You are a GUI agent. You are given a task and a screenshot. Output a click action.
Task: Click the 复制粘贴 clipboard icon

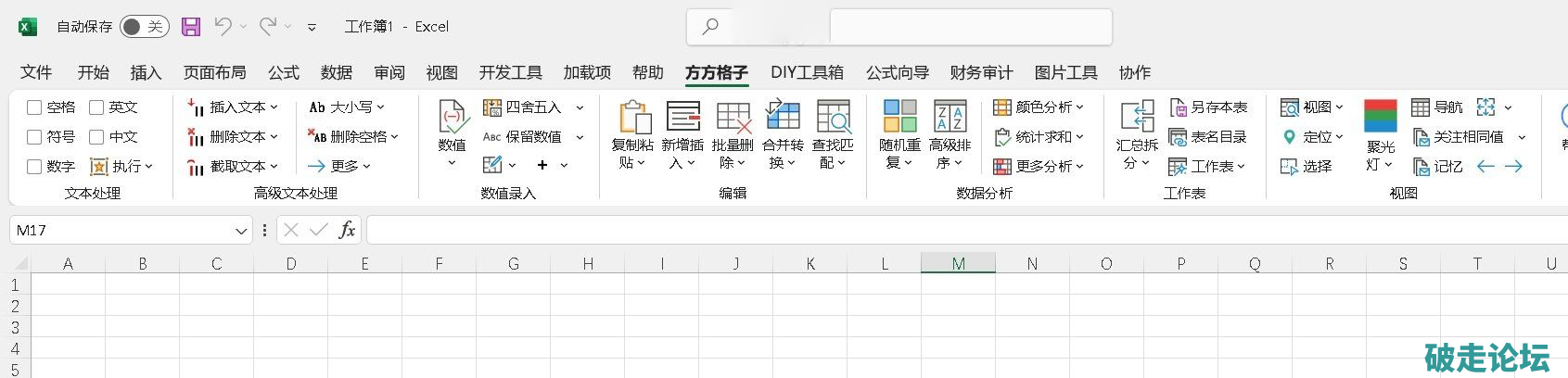634,118
